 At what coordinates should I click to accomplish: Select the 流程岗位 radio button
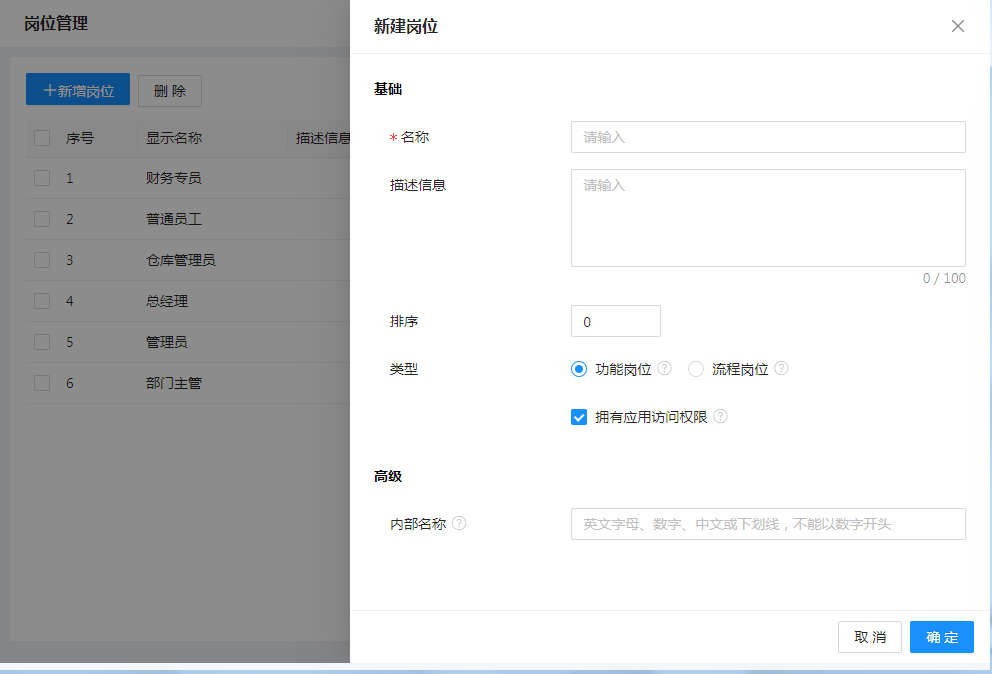(x=696, y=369)
